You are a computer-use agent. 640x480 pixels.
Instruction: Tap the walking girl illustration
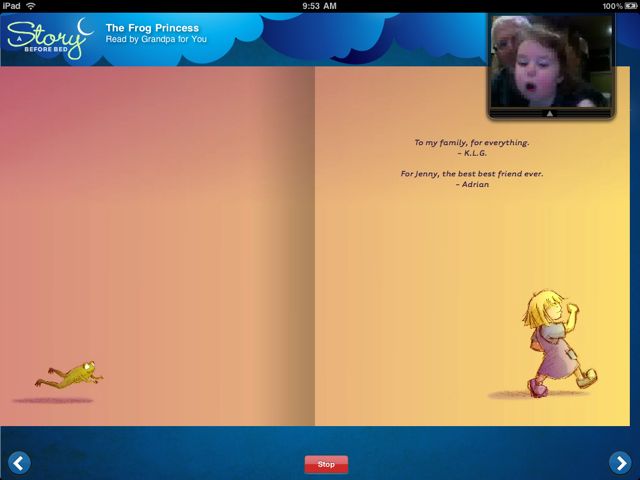click(x=560, y=343)
